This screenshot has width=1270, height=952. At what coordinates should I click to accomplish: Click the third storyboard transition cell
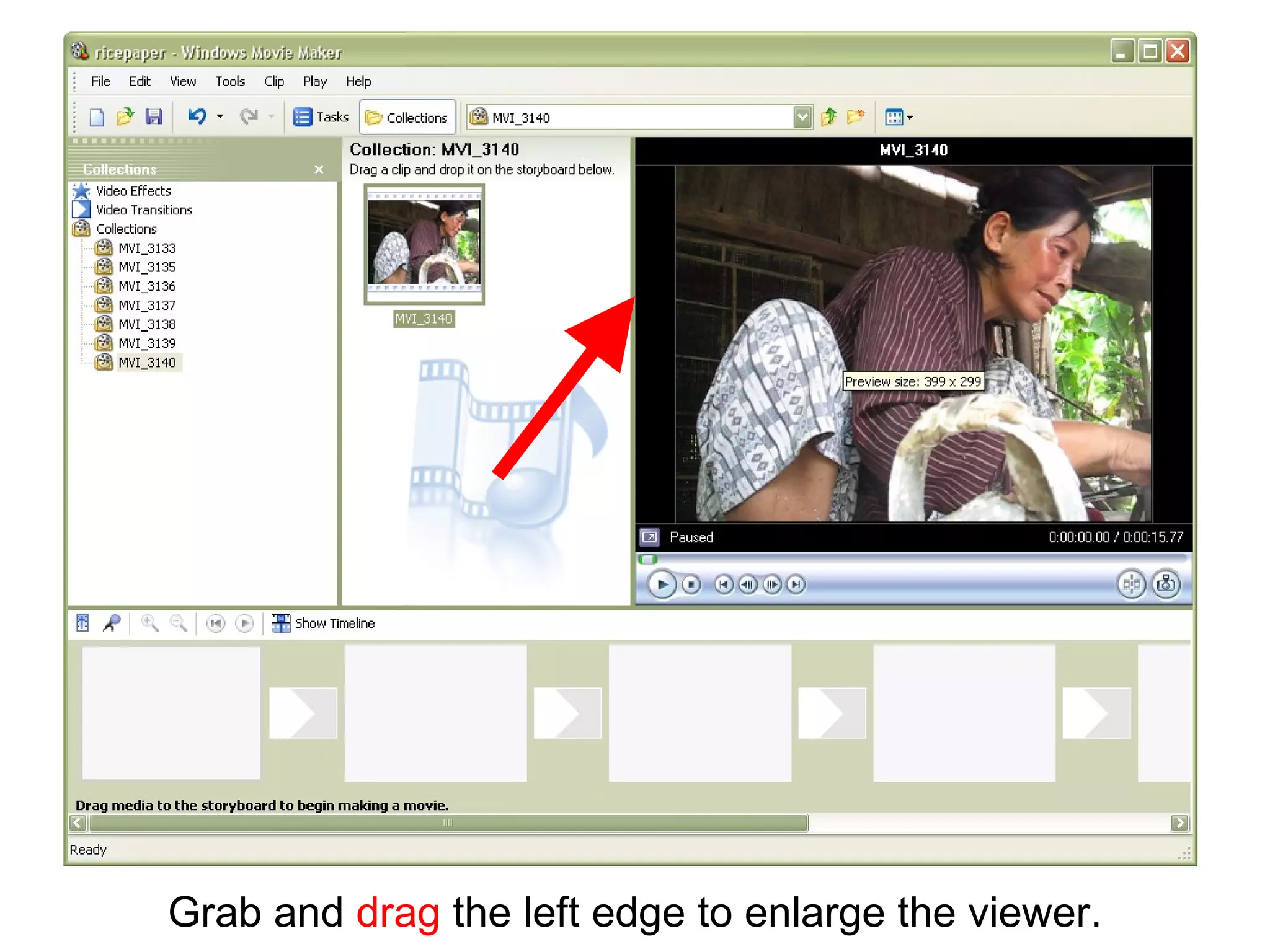point(832,713)
